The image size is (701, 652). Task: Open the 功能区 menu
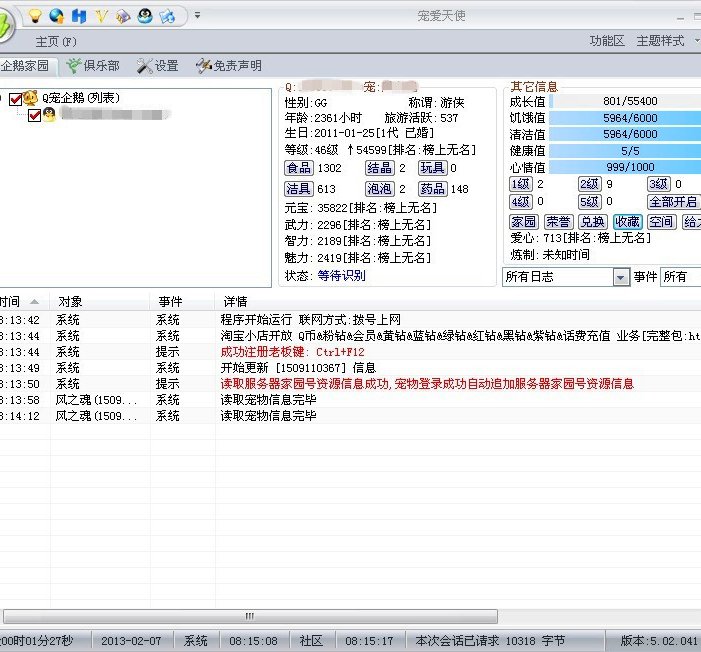[x=607, y=41]
